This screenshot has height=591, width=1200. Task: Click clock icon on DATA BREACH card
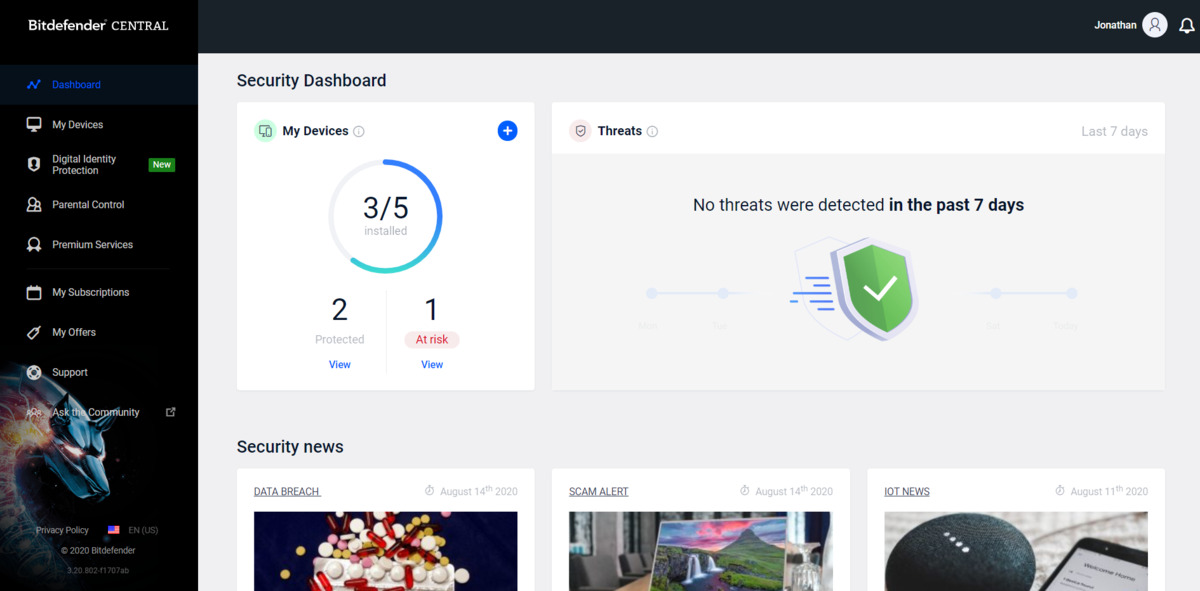click(430, 491)
